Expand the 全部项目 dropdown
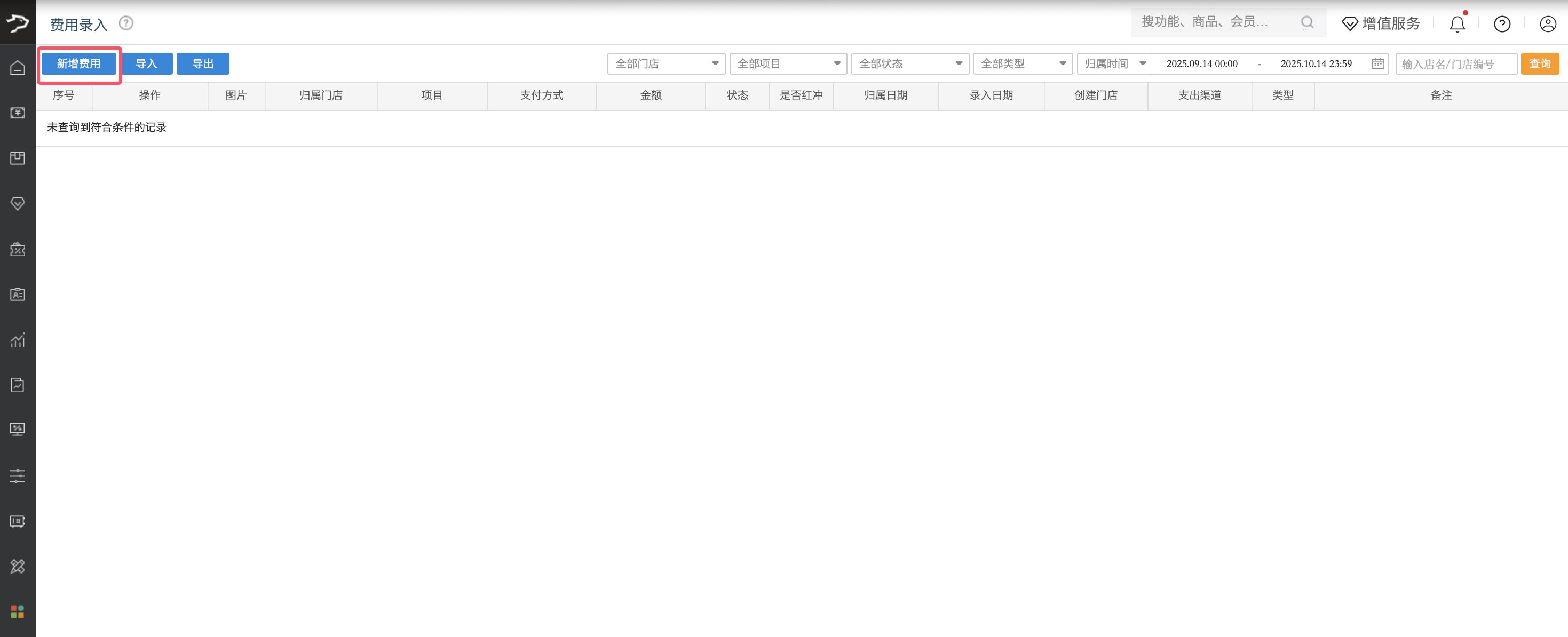The height and width of the screenshot is (637, 1568). [x=788, y=63]
